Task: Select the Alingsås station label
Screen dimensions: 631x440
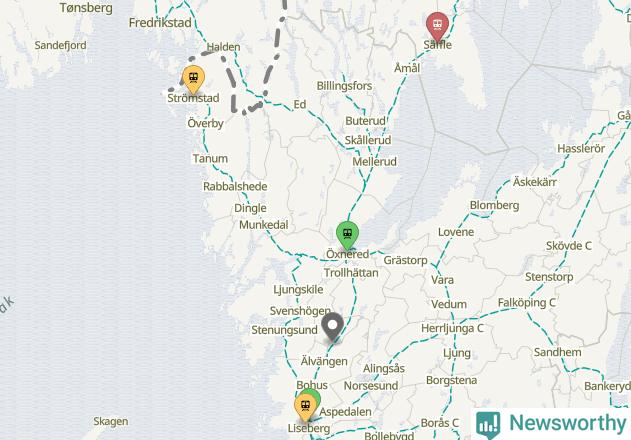Action: [x=384, y=368]
